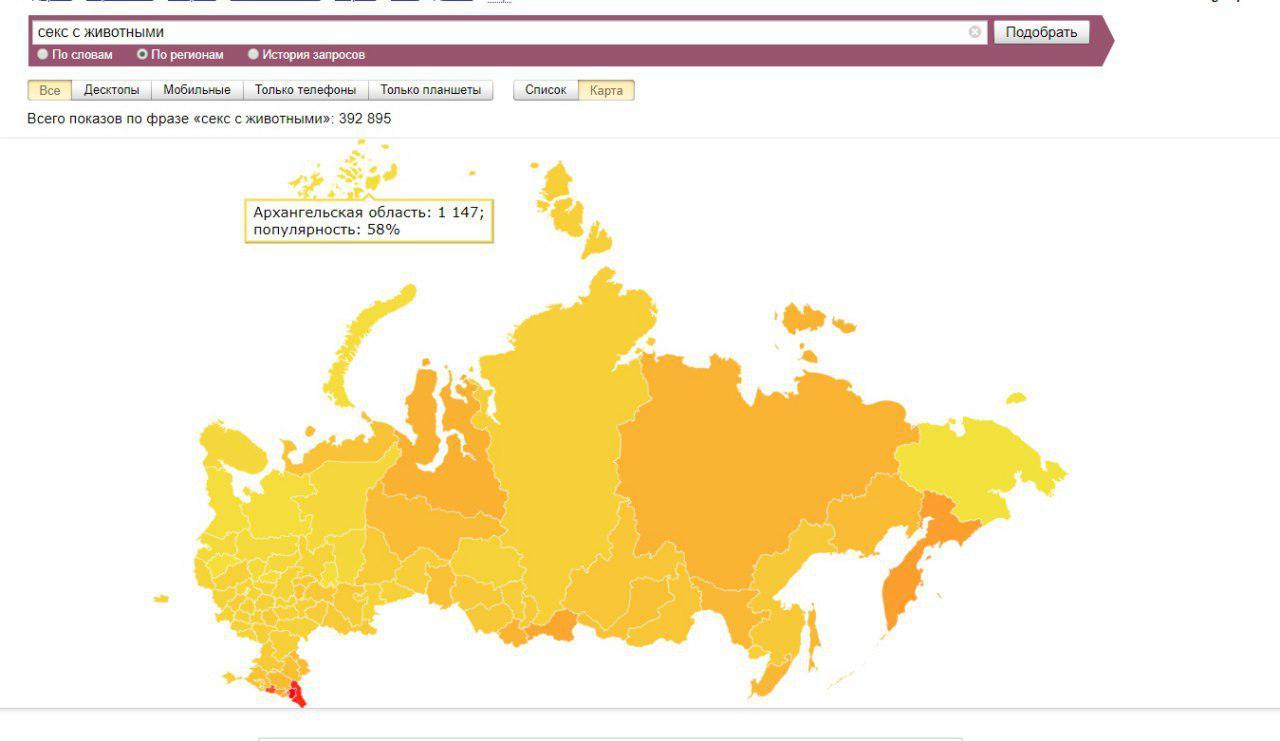
Task: Click the total impressions text 392 895
Action: click(365, 118)
